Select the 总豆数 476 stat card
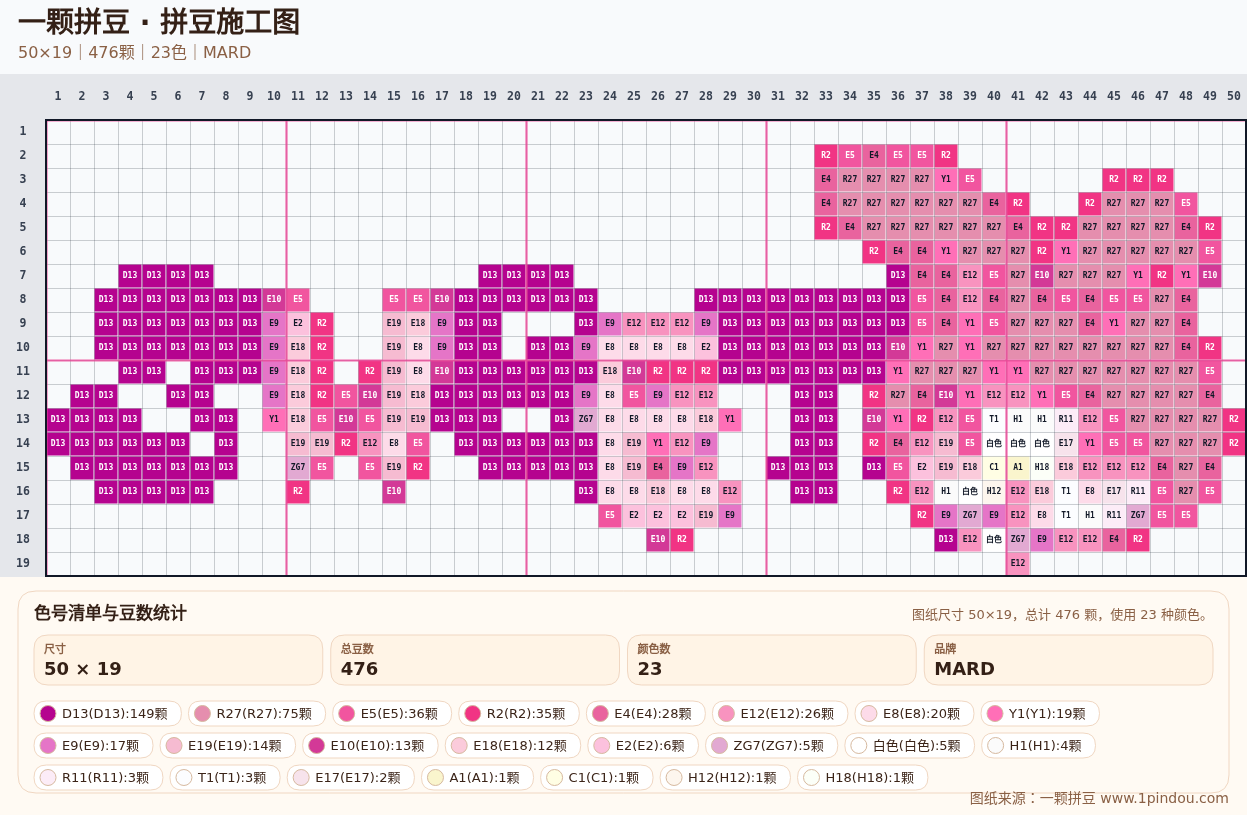This screenshot has width=1247, height=815. point(475,660)
